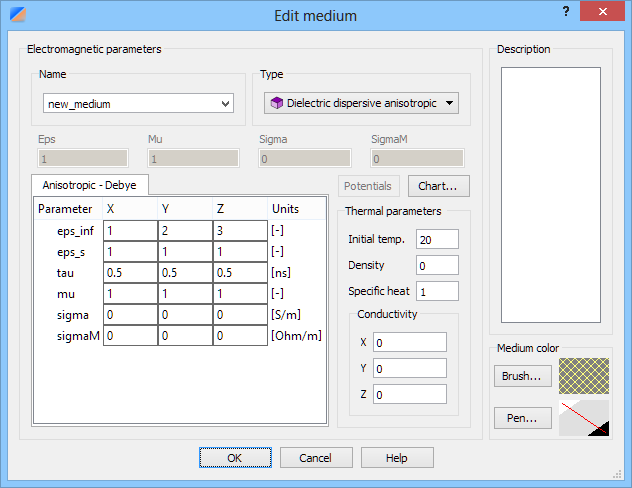Viewport: 632px width, 488px height.
Task: Confirm with the OK button
Action: (x=235, y=458)
